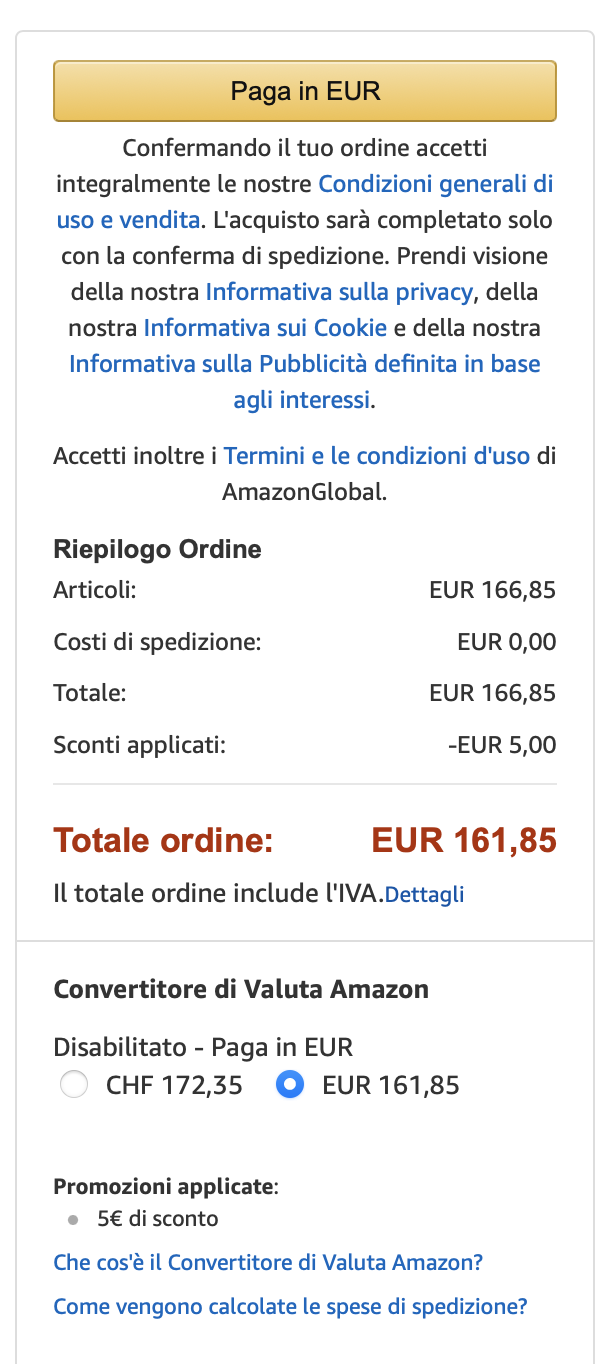Open the Informativa sulla privacy link

pos(338,292)
